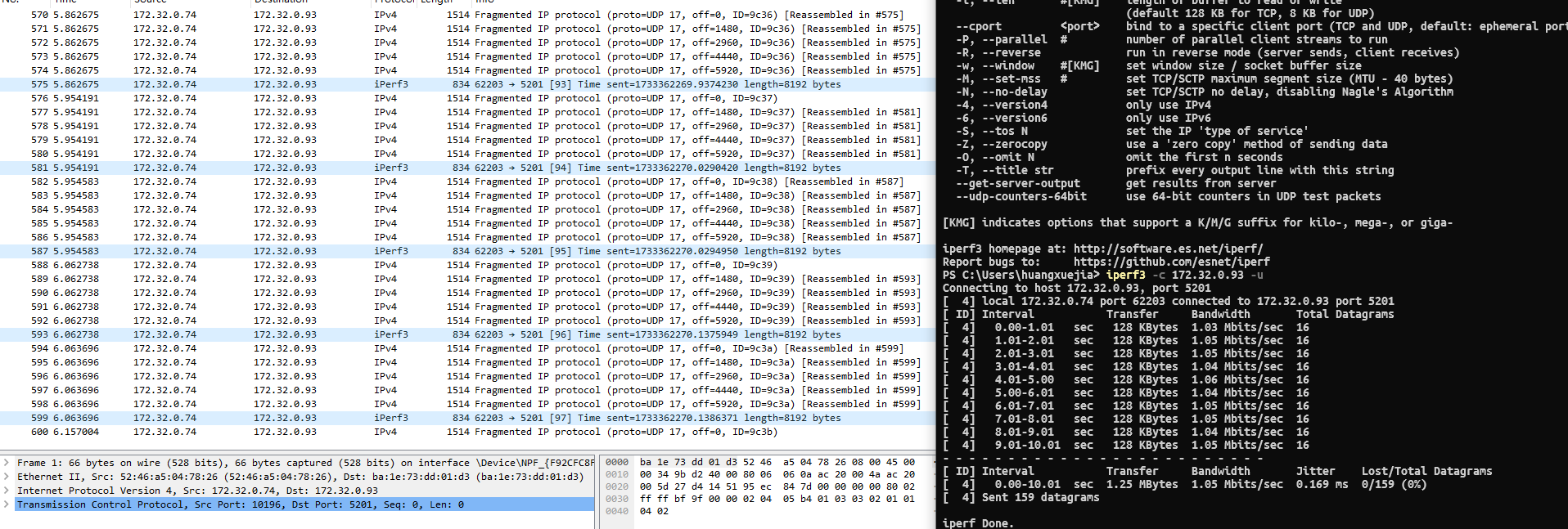
Task: Click the '0.169 ms' jitter value
Action: tap(1322, 484)
